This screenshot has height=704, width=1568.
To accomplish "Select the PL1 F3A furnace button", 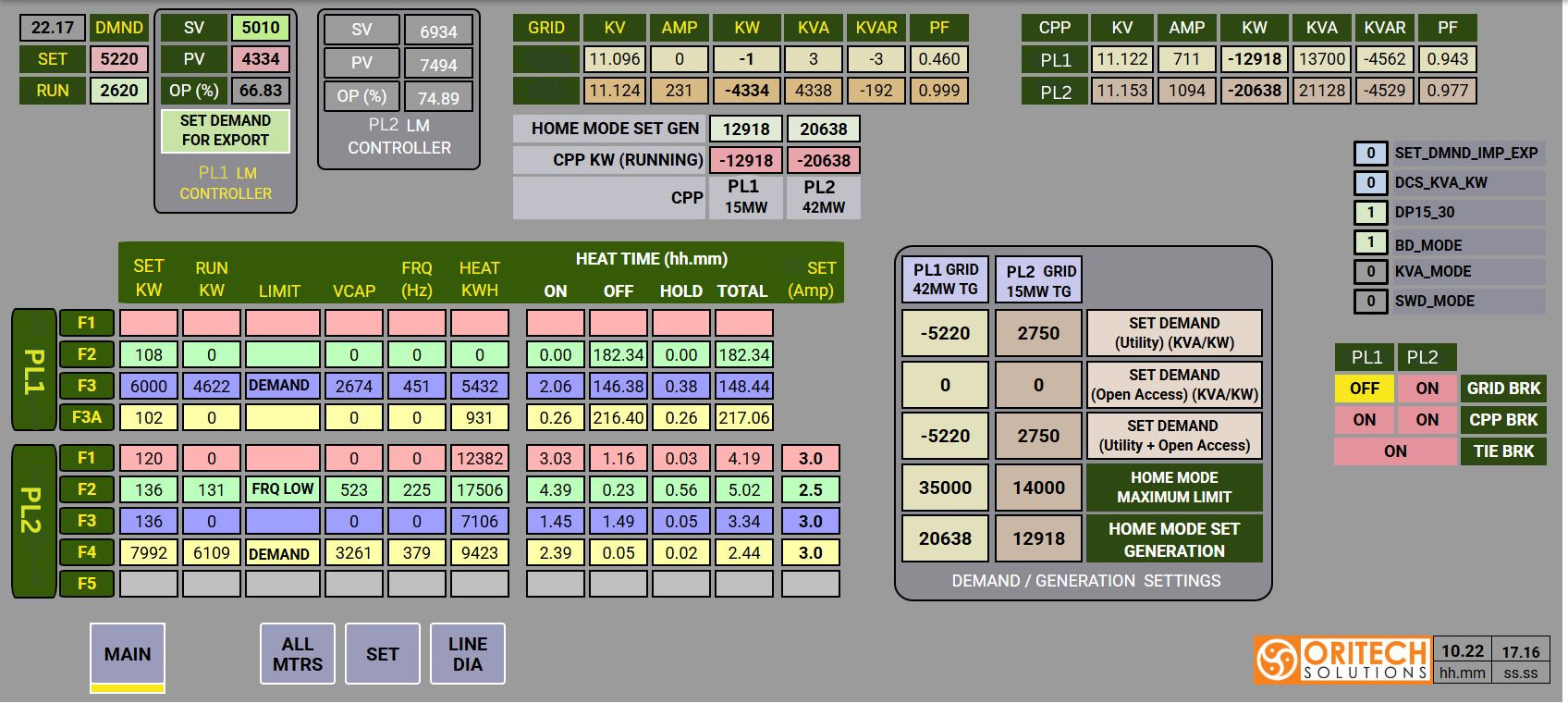I will pyautogui.click(x=86, y=417).
